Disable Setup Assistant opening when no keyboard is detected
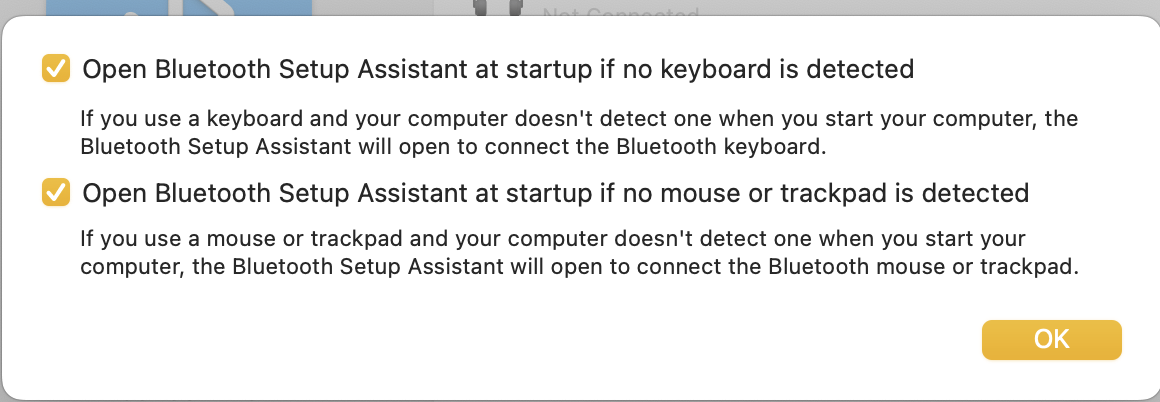The image size is (1160, 402). [55, 69]
